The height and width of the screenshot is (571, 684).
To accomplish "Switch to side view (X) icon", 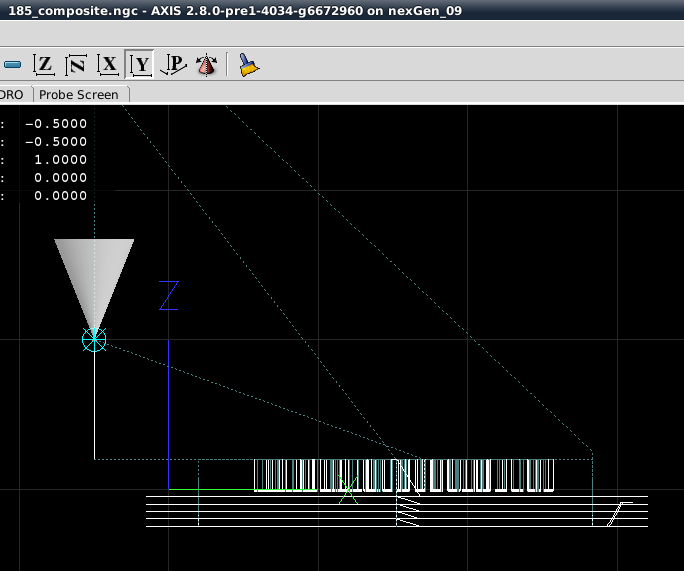I will 108,65.
